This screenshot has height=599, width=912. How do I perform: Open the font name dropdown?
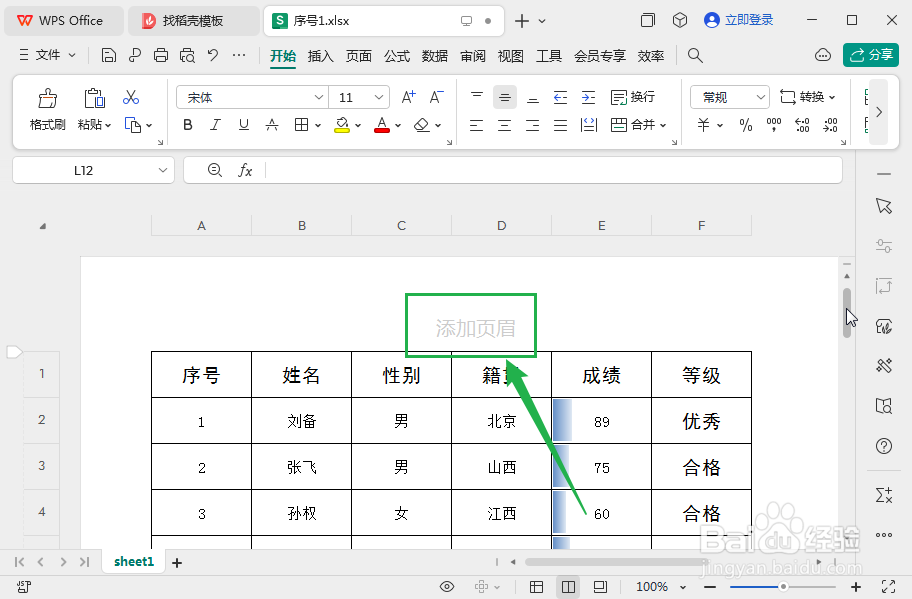pos(318,97)
